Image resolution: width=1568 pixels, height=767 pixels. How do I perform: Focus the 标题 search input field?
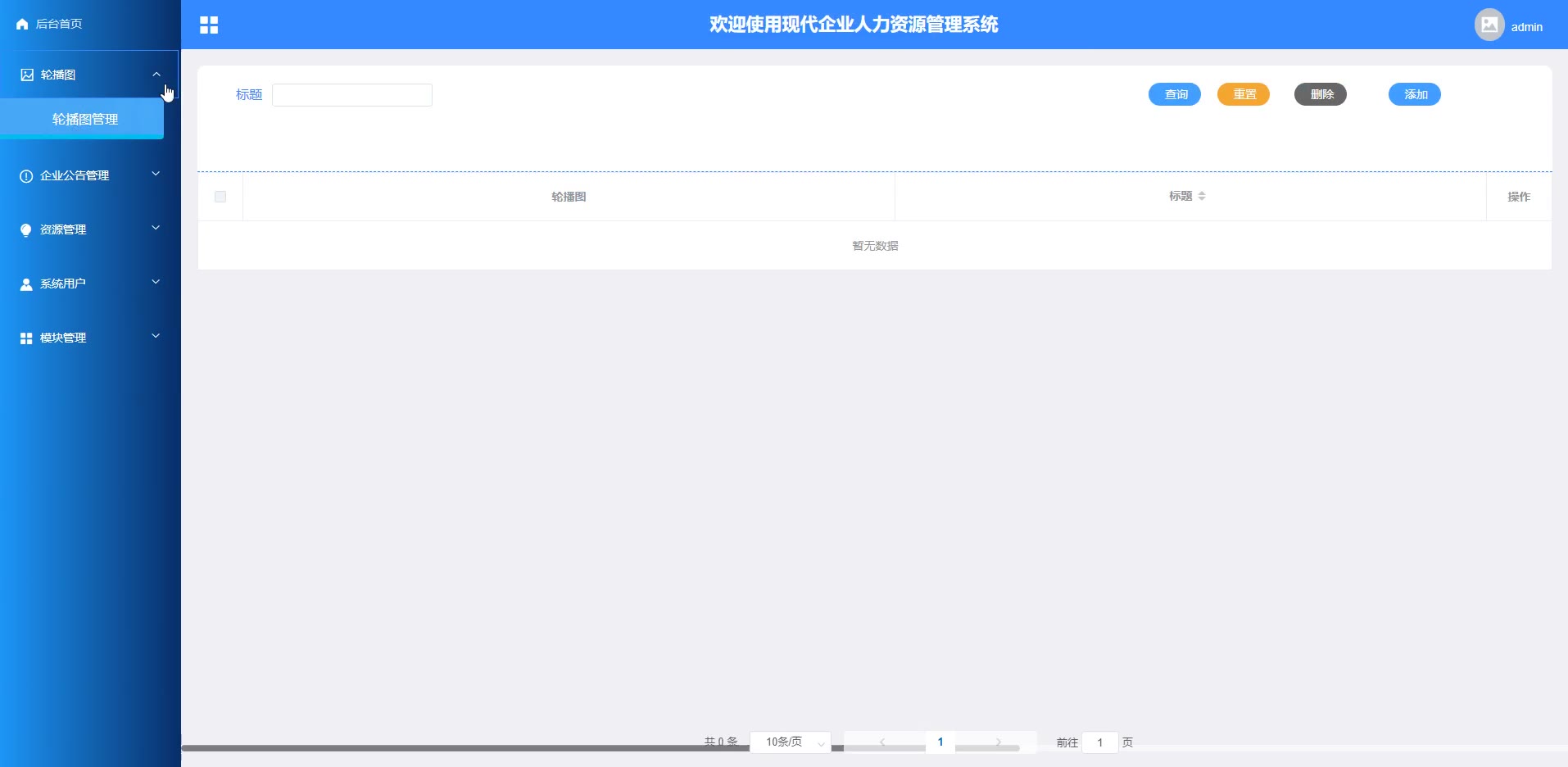[x=352, y=95]
